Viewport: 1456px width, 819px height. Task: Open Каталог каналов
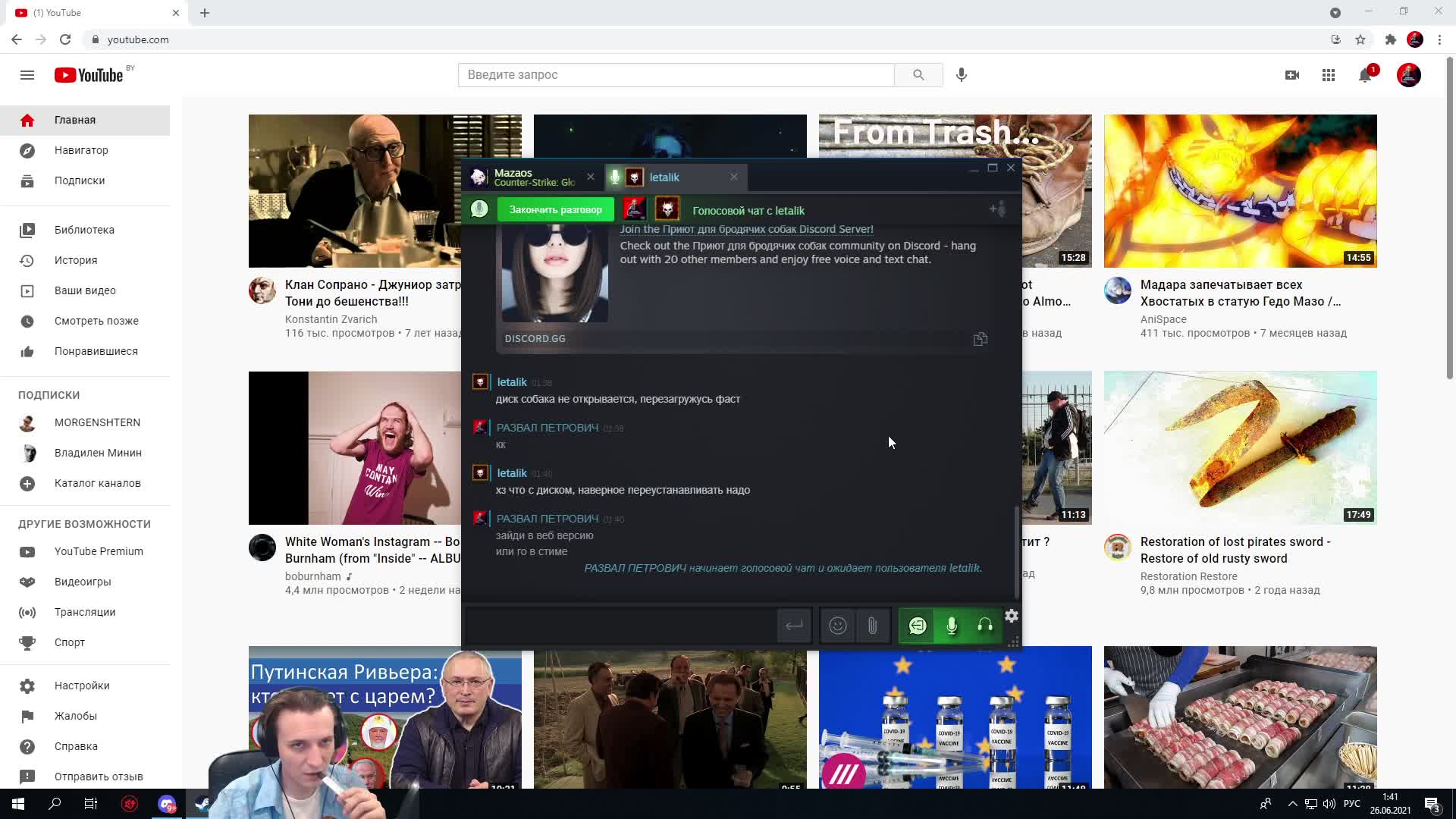click(85, 483)
